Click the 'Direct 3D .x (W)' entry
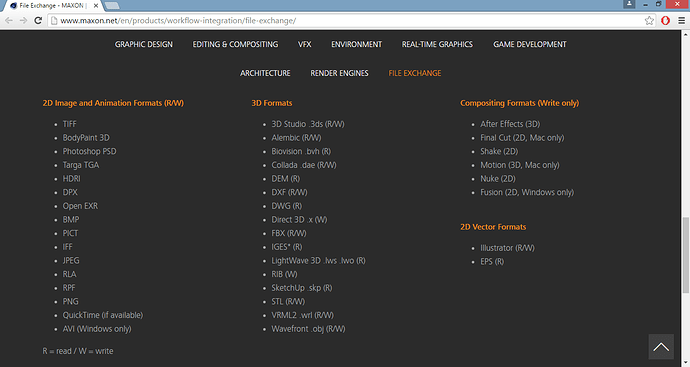 coord(299,220)
